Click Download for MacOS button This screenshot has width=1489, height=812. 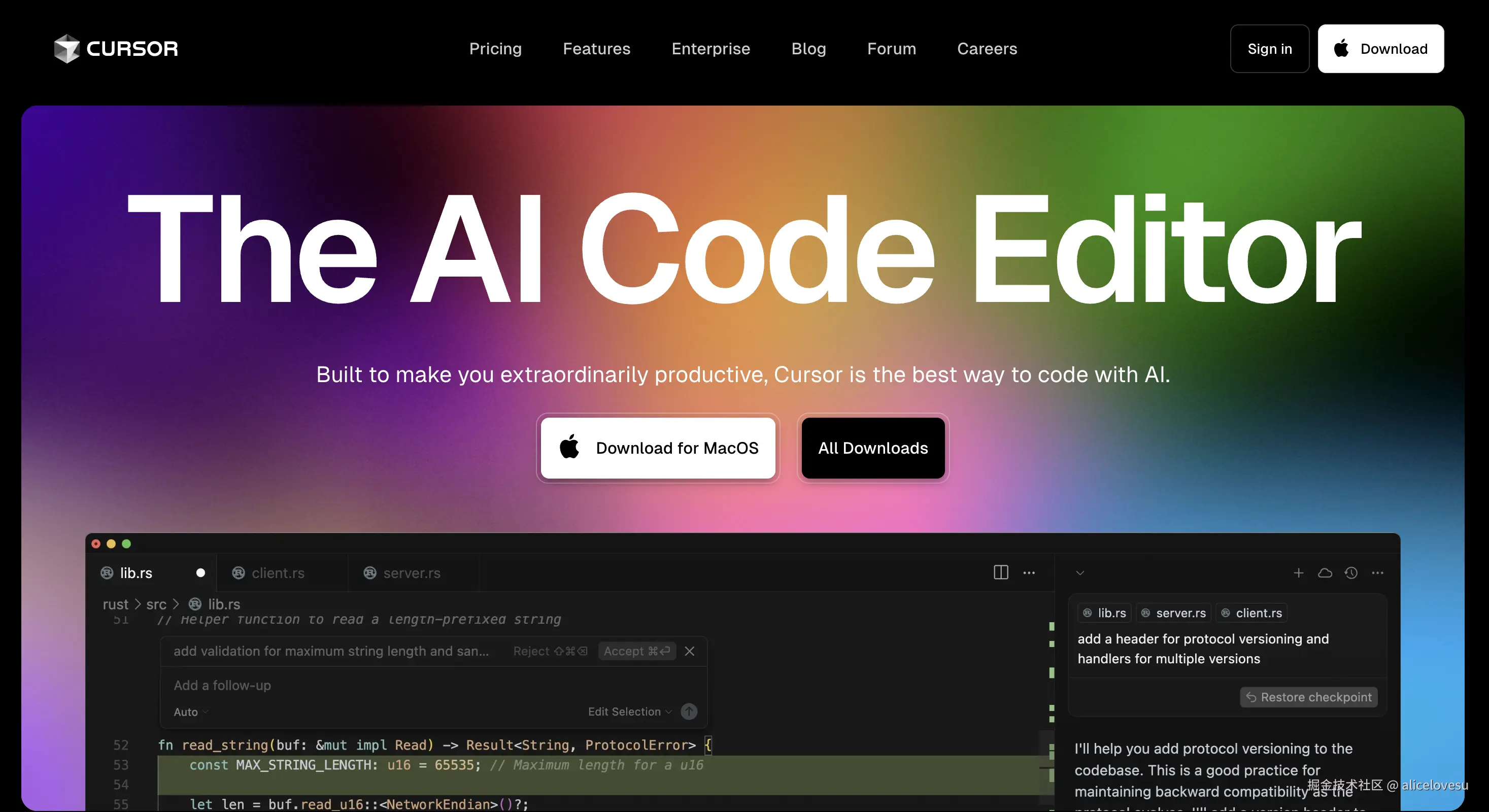coord(658,447)
